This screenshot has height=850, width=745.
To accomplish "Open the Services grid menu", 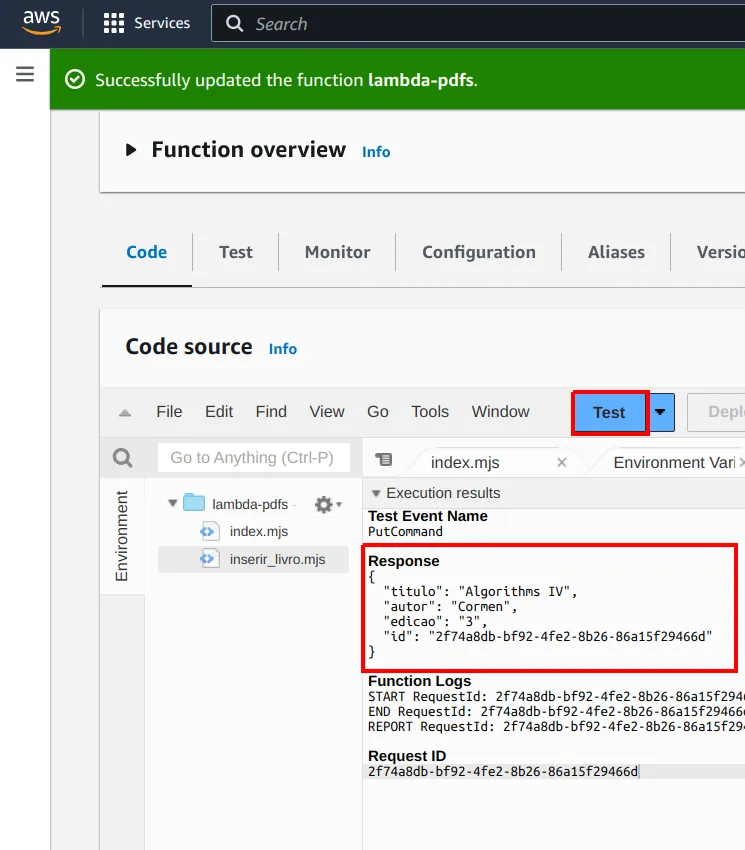I will (146, 23).
